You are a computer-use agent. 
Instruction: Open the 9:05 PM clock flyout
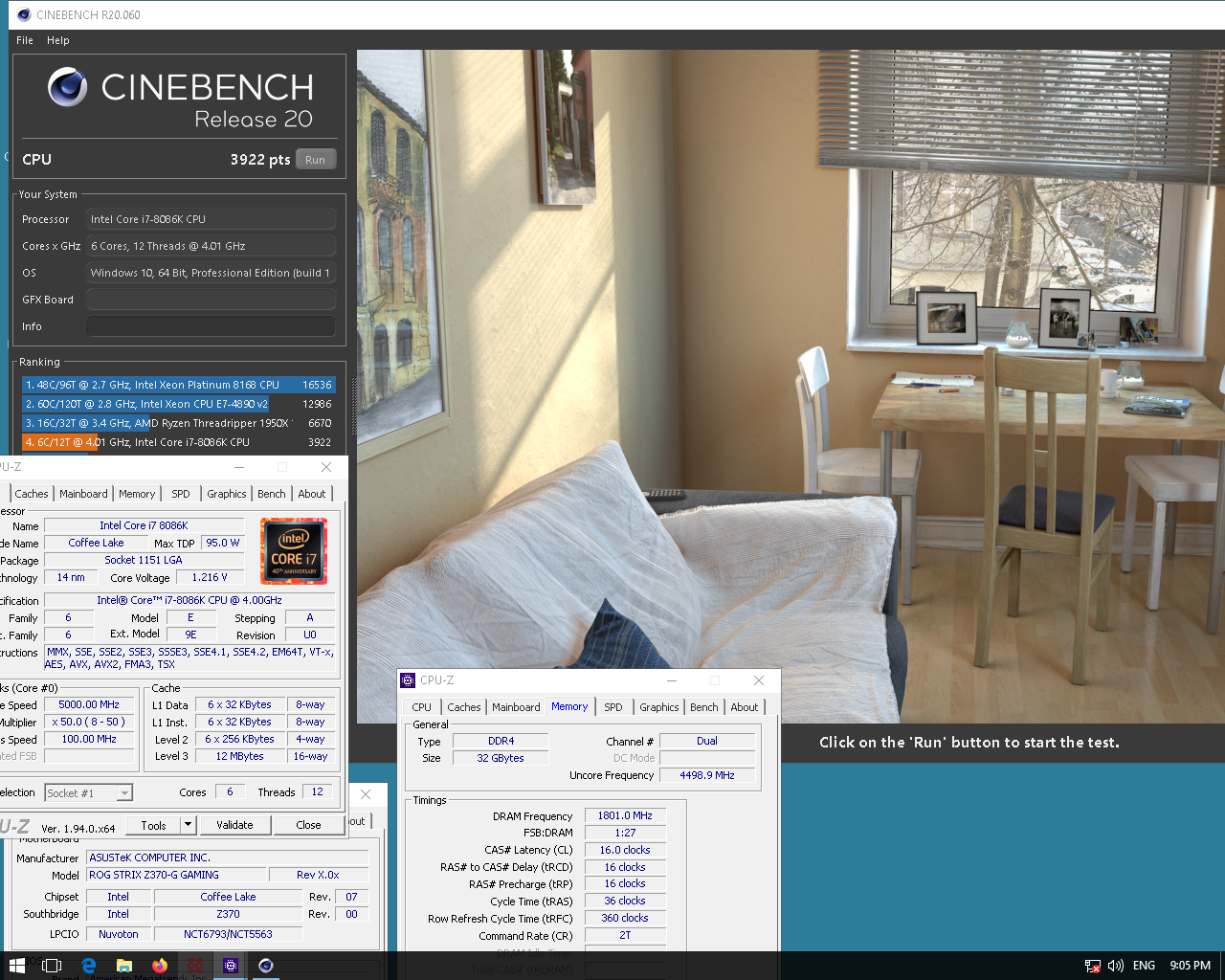point(1190,966)
